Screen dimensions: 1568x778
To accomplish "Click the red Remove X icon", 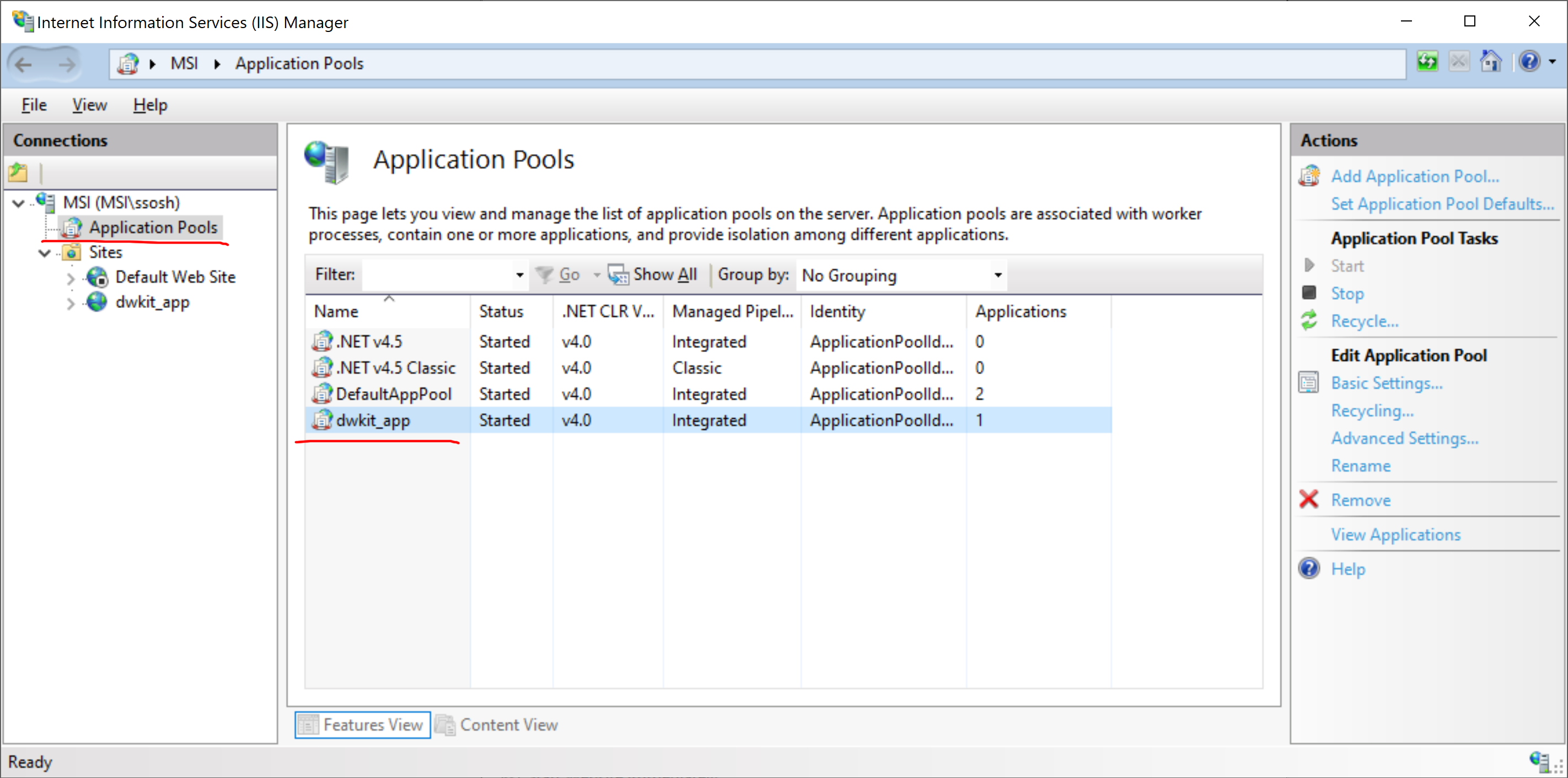I will click(1309, 499).
